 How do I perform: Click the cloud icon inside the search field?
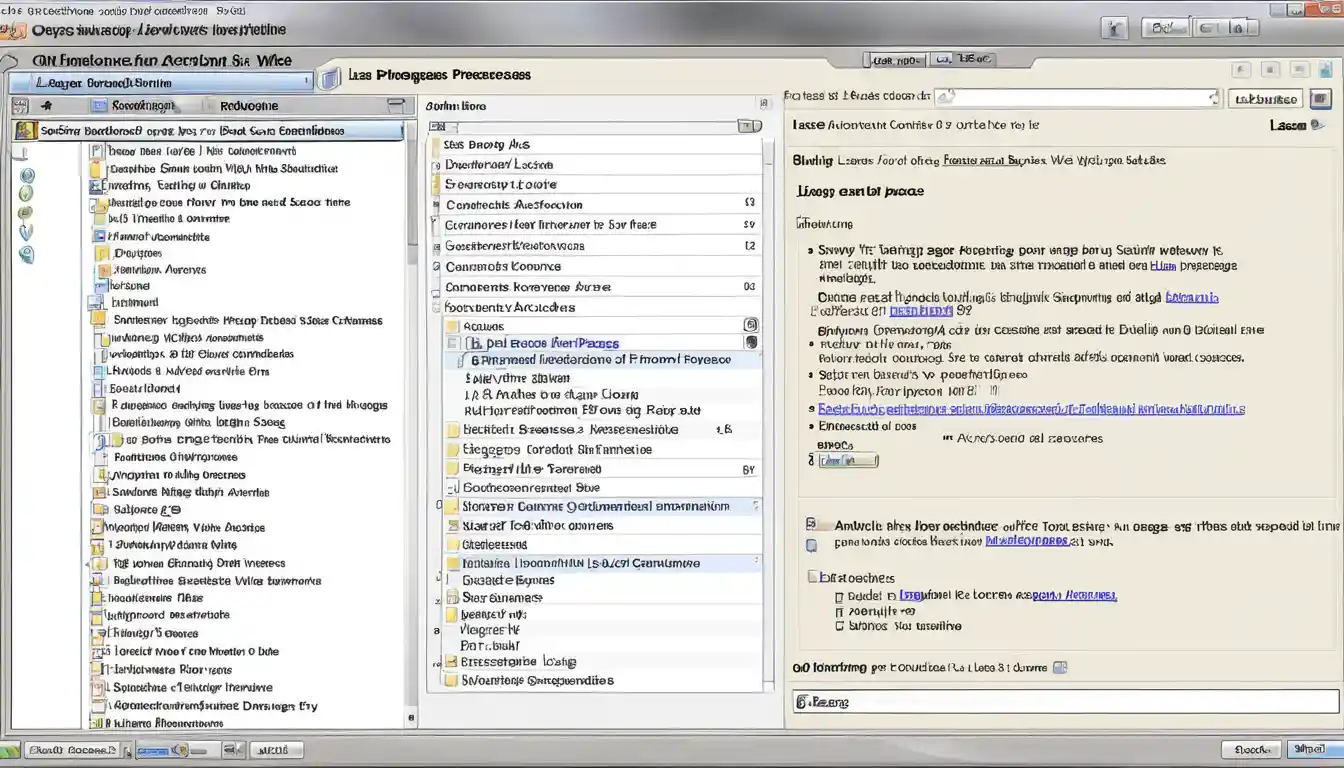click(945, 97)
